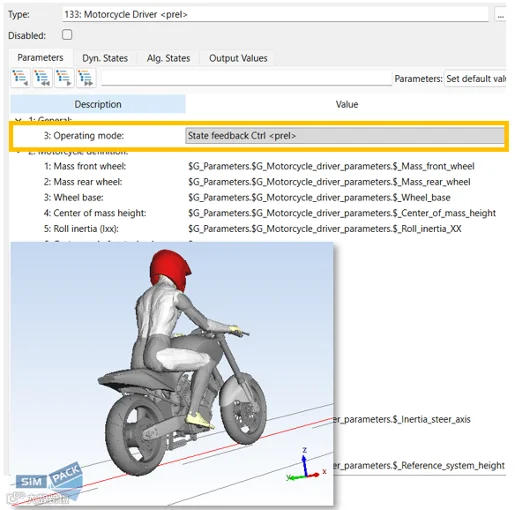516x510 pixels.
Task: Click collapse one tree level icon
Action: point(21,78)
